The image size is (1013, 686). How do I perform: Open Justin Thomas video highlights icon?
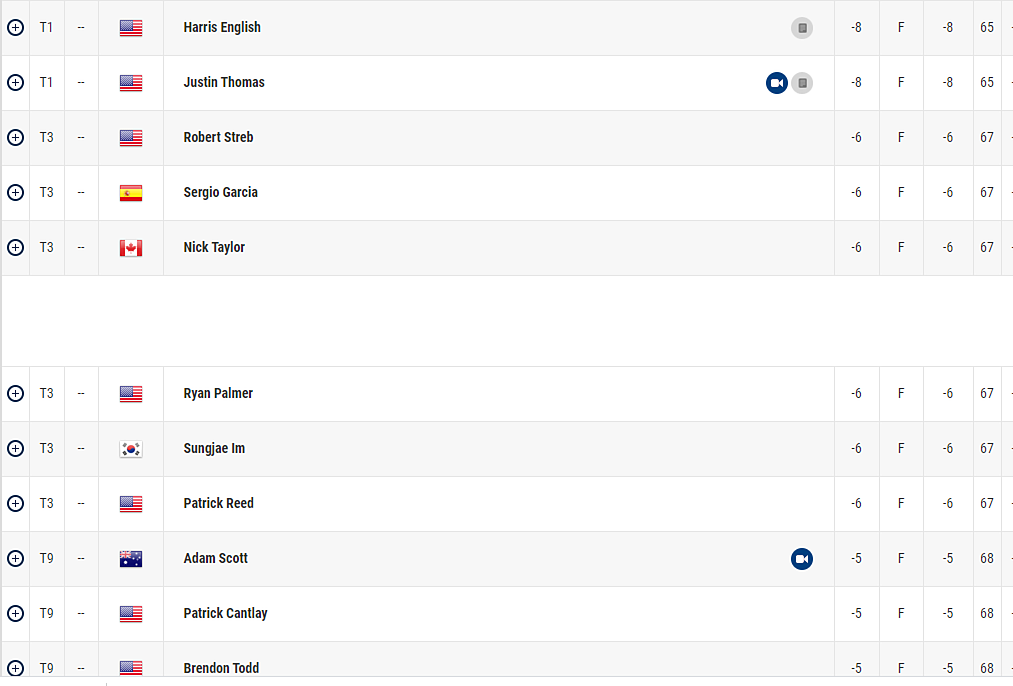pos(777,83)
